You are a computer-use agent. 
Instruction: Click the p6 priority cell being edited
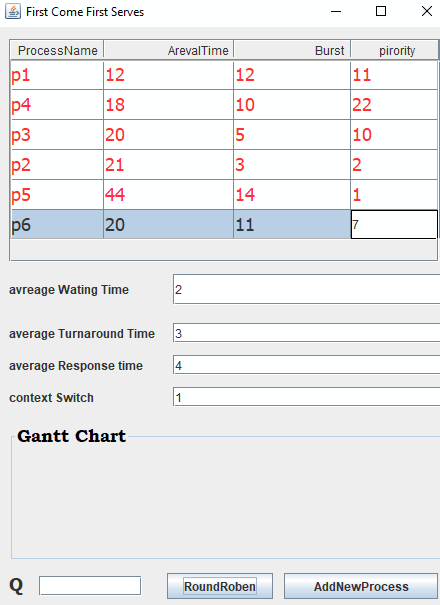394,225
